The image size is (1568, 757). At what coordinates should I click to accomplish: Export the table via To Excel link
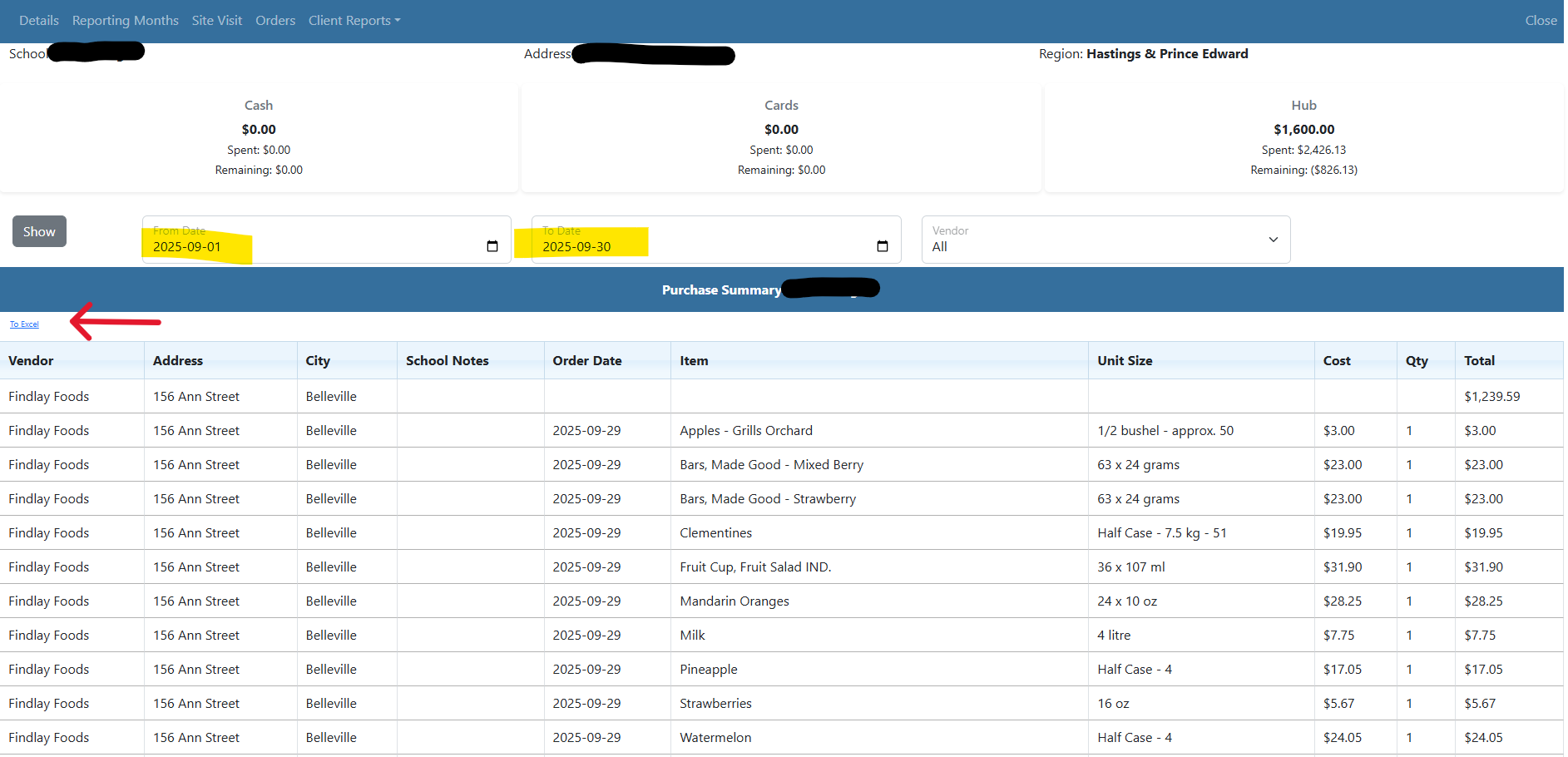point(24,324)
